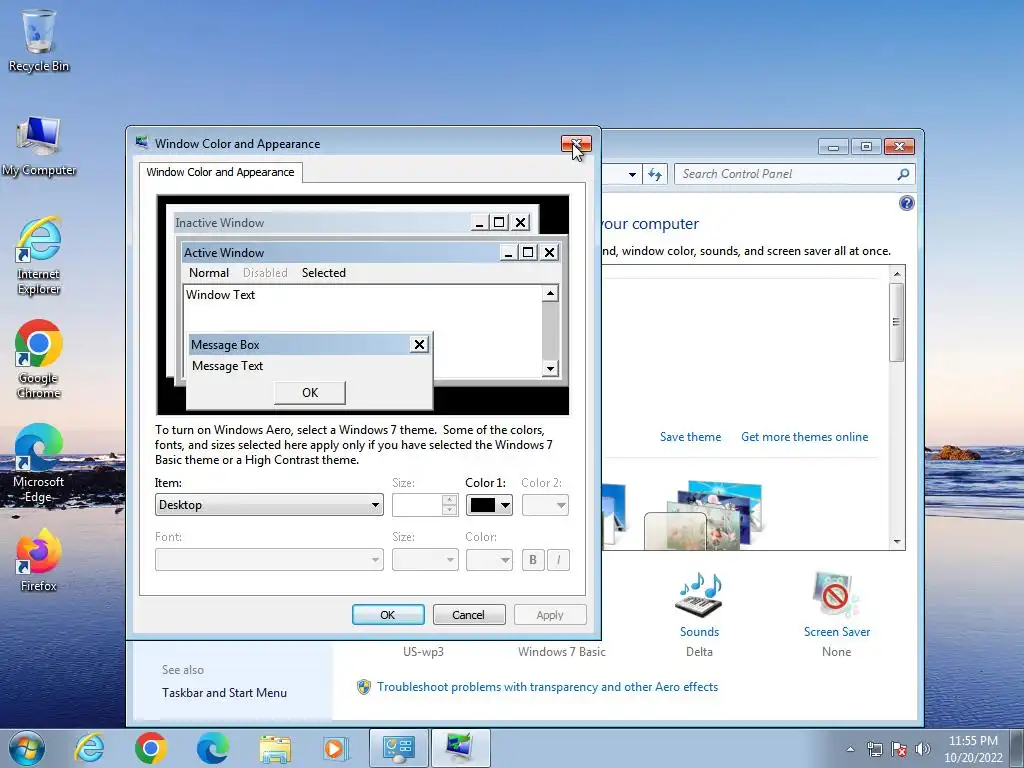The width and height of the screenshot is (1024, 768).
Task: Click preview OK button in Message Box
Action: point(310,392)
